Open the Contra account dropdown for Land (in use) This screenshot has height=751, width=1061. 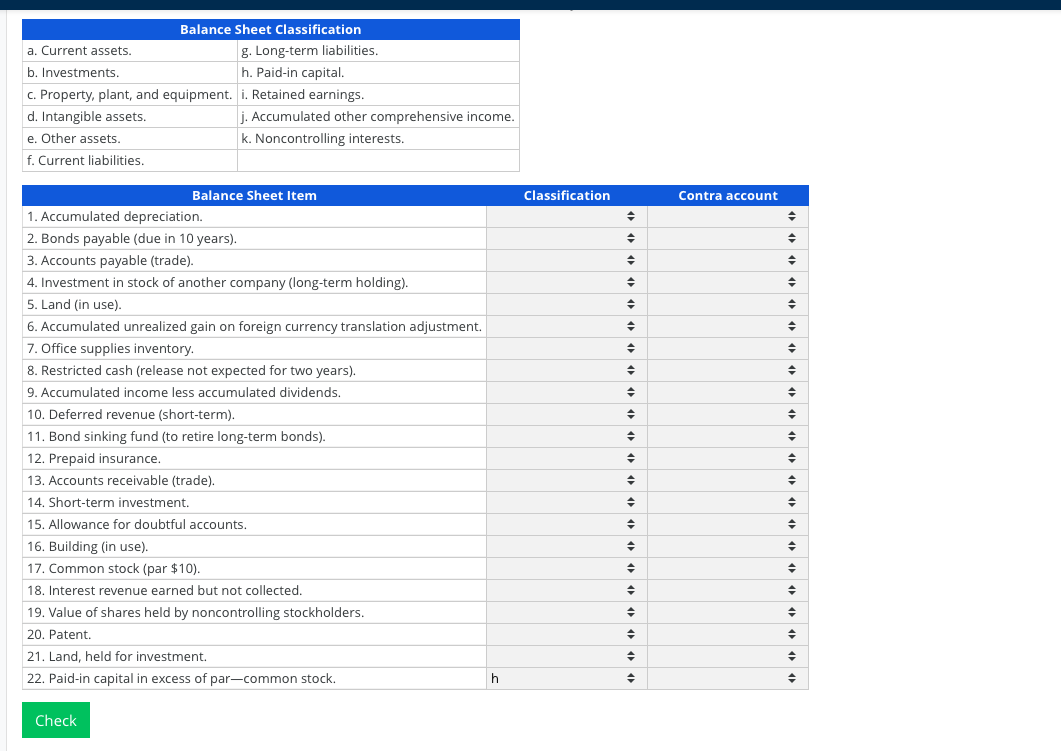click(x=728, y=304)
